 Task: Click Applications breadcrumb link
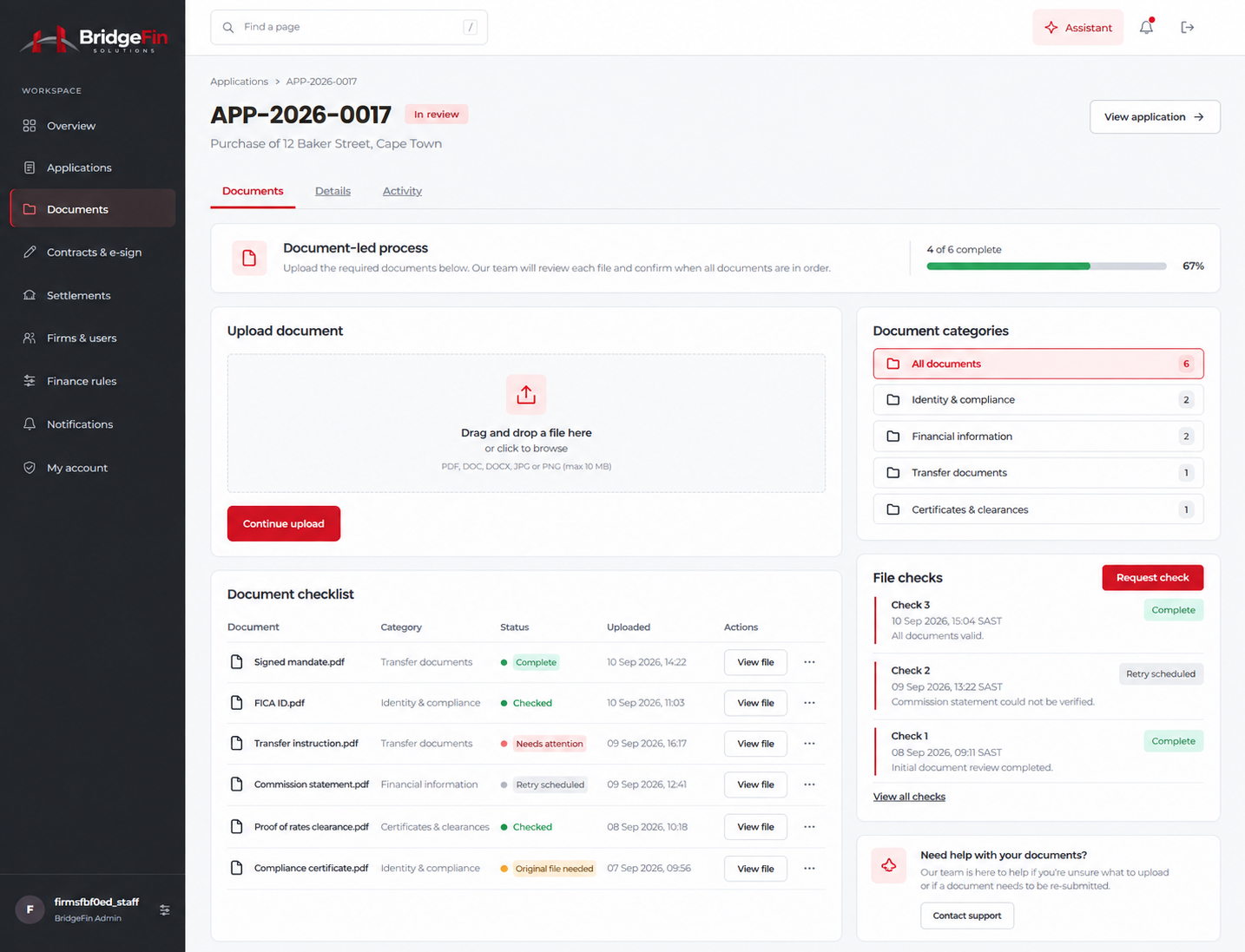pos(239,82)
